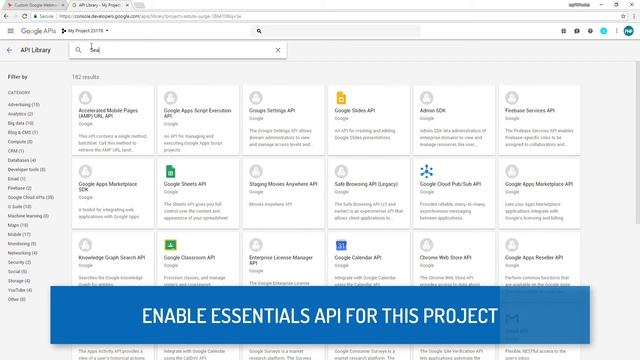Click the API Library search field
The width and height of the screenshot is (640, 360).
178,50
